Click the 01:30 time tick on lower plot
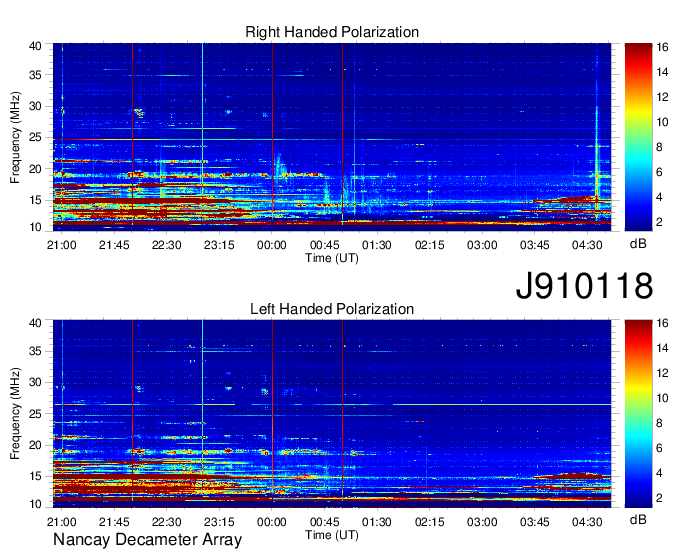Screen dimensions: 680x552 377,522
